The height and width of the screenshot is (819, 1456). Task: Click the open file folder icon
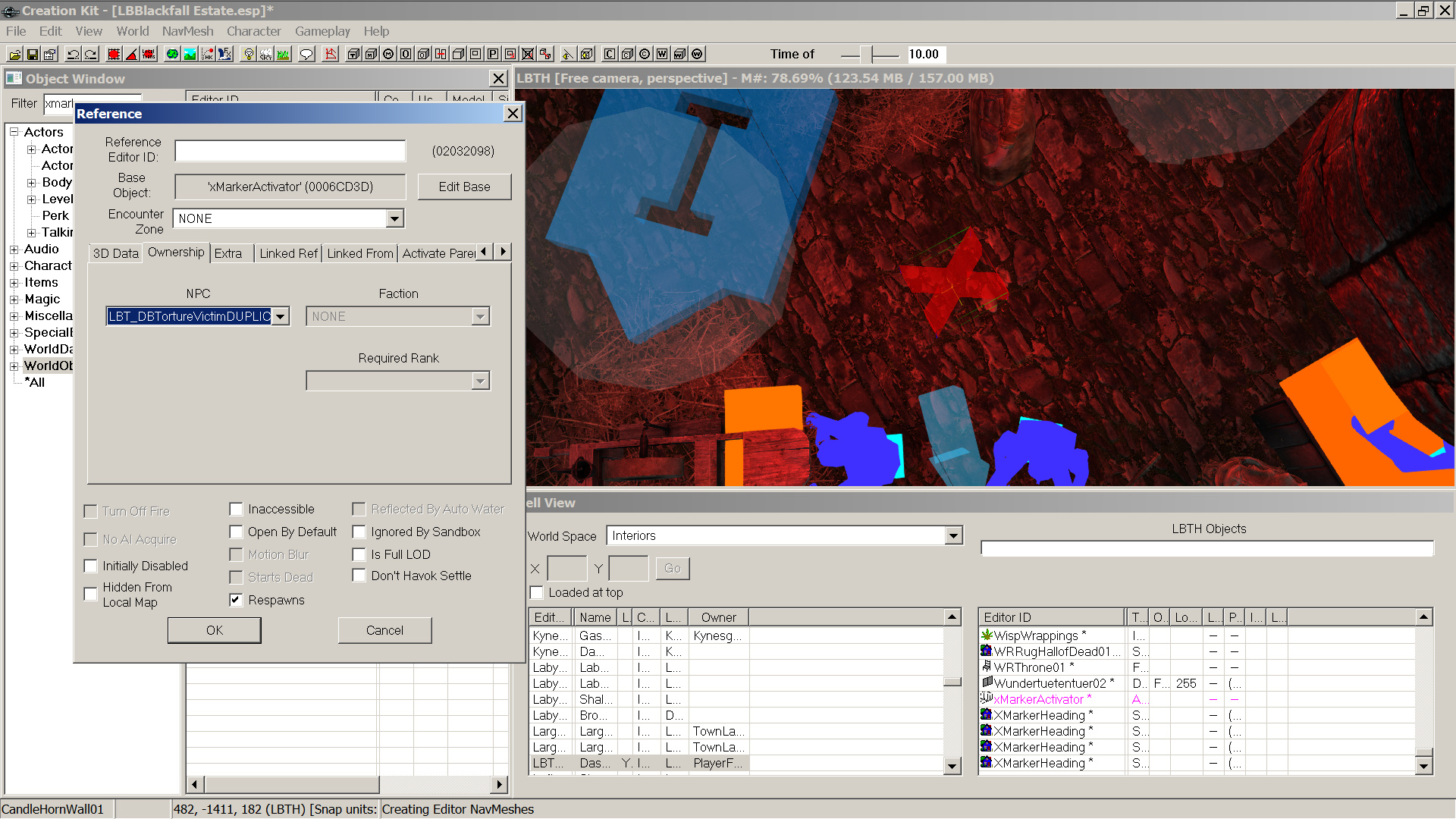pyautogui.click(x=15, y=55)
